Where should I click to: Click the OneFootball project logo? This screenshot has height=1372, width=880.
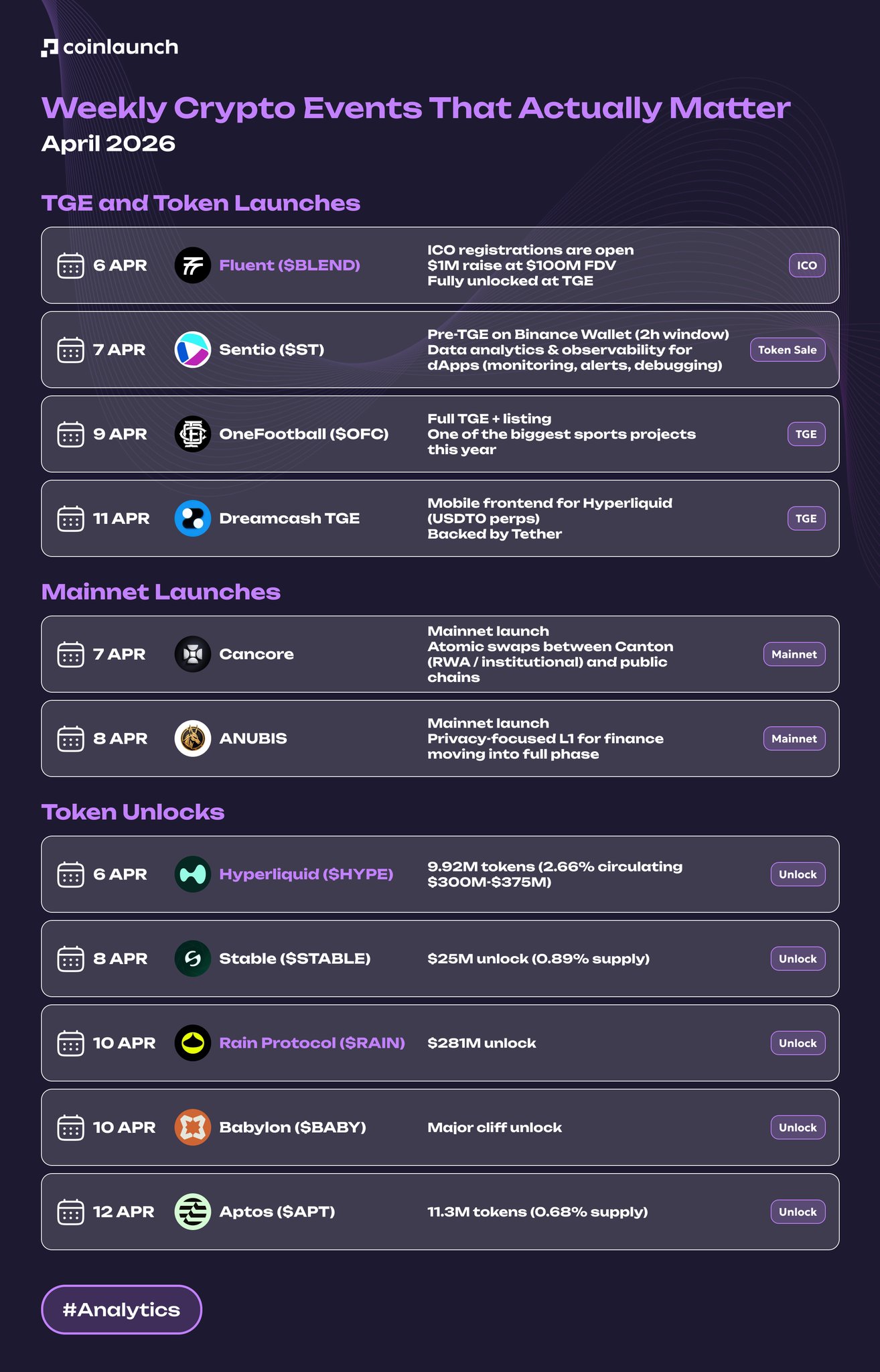pyautogui.click(x=193, y=434)
